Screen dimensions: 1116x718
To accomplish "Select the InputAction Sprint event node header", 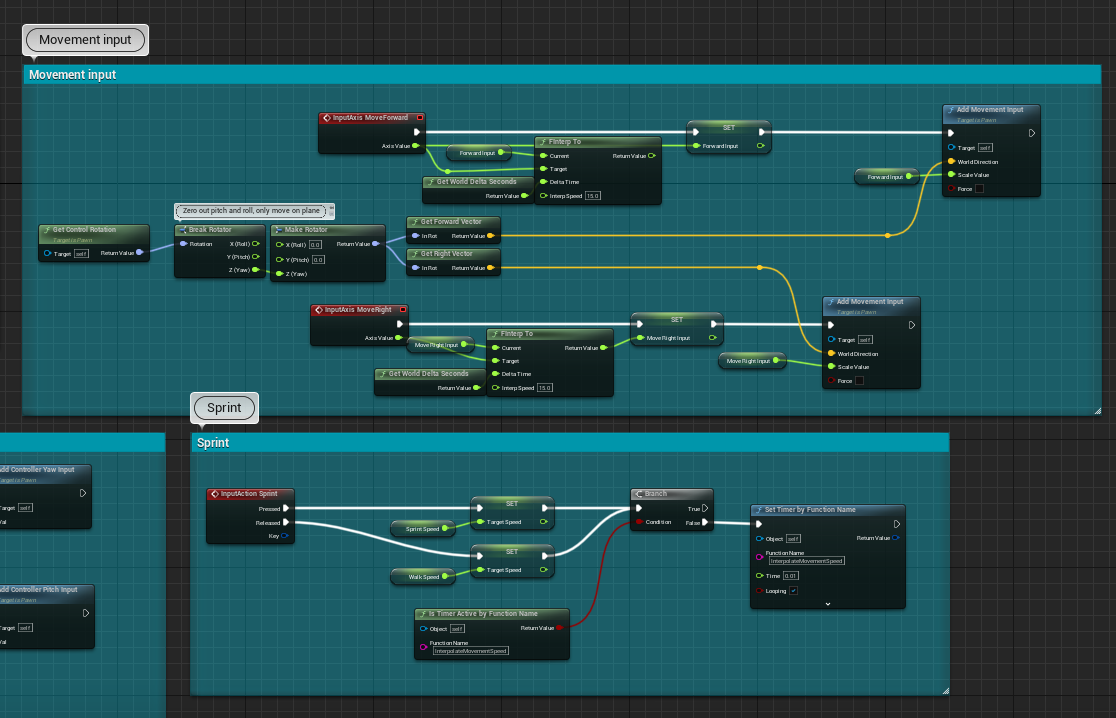I will click(x=250, y=494).
